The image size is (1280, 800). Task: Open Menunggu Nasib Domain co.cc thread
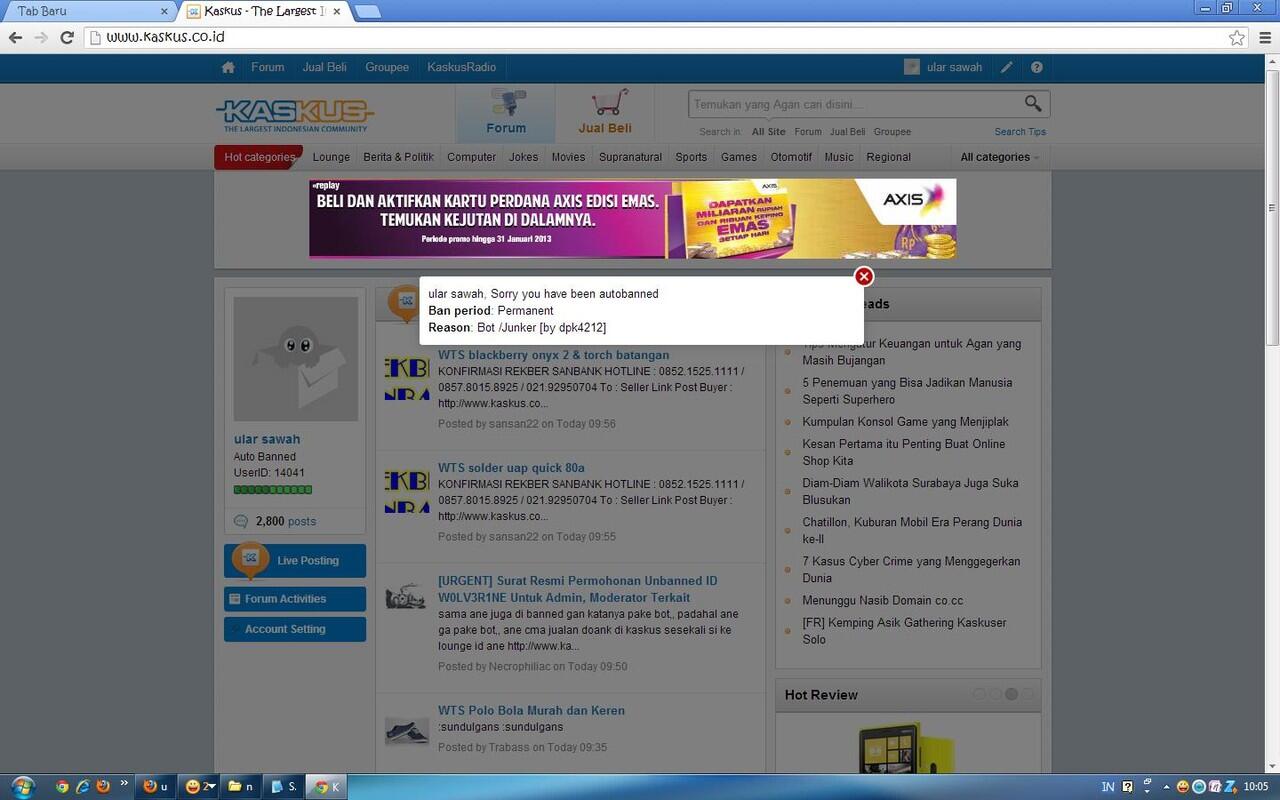pyautogui.click(x=882, y=601)
